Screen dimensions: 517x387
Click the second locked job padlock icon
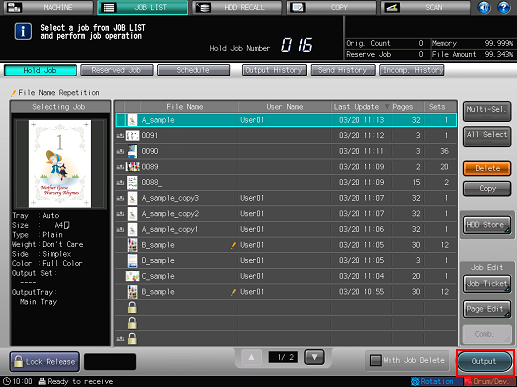coord(132,323)
